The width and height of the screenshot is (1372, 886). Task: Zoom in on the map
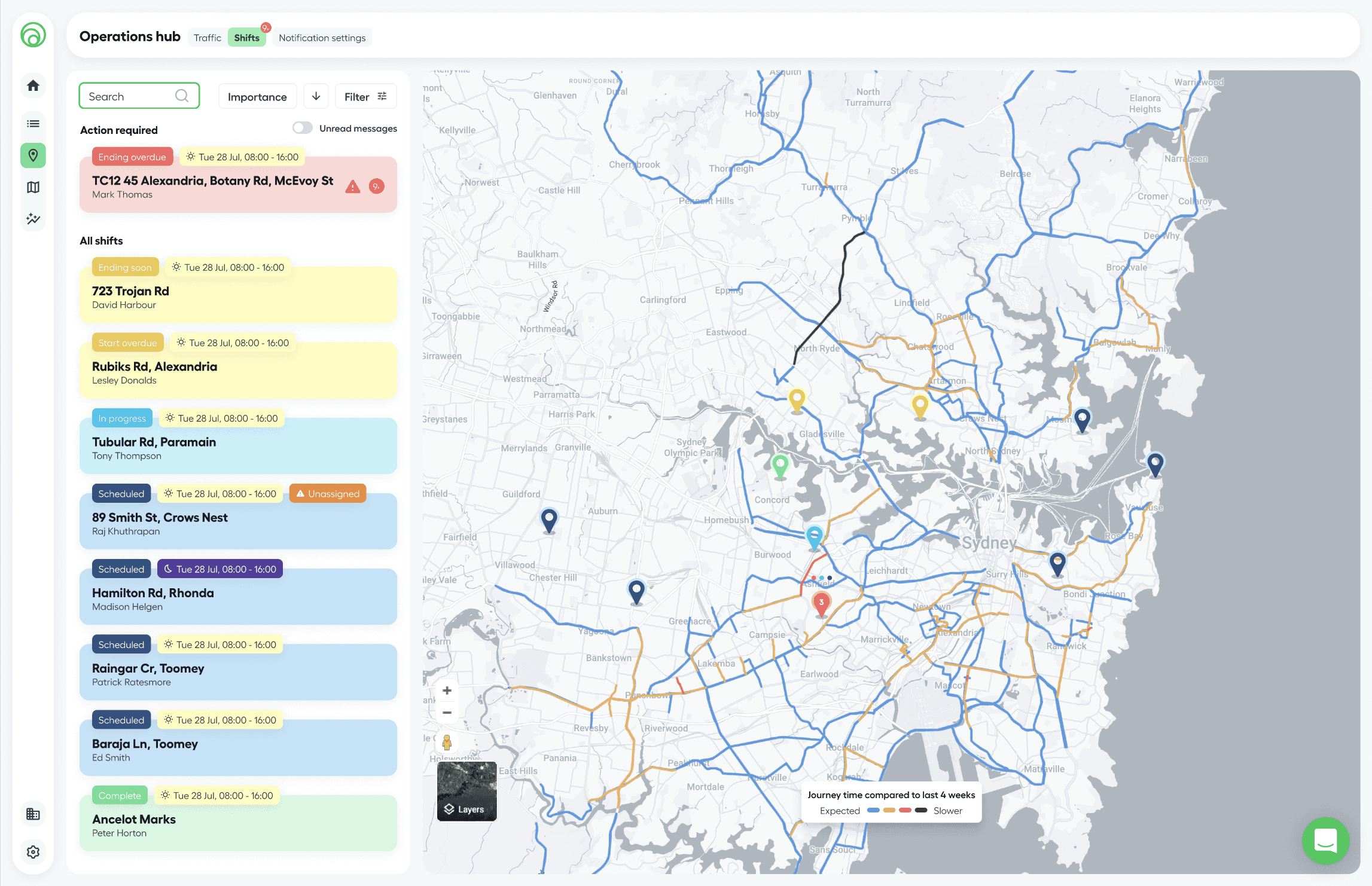click(447, 691)
